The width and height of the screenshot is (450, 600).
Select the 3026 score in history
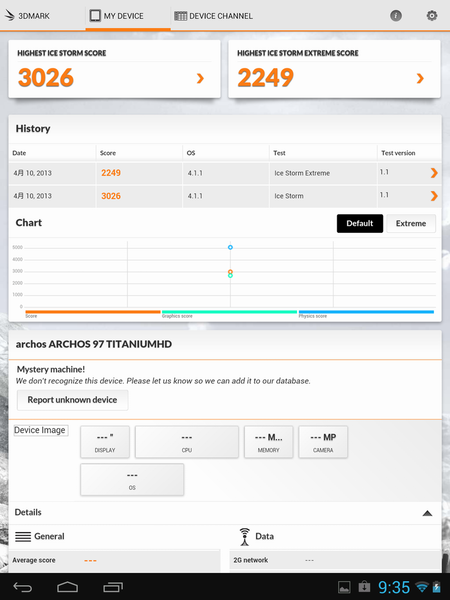[111, 196]
